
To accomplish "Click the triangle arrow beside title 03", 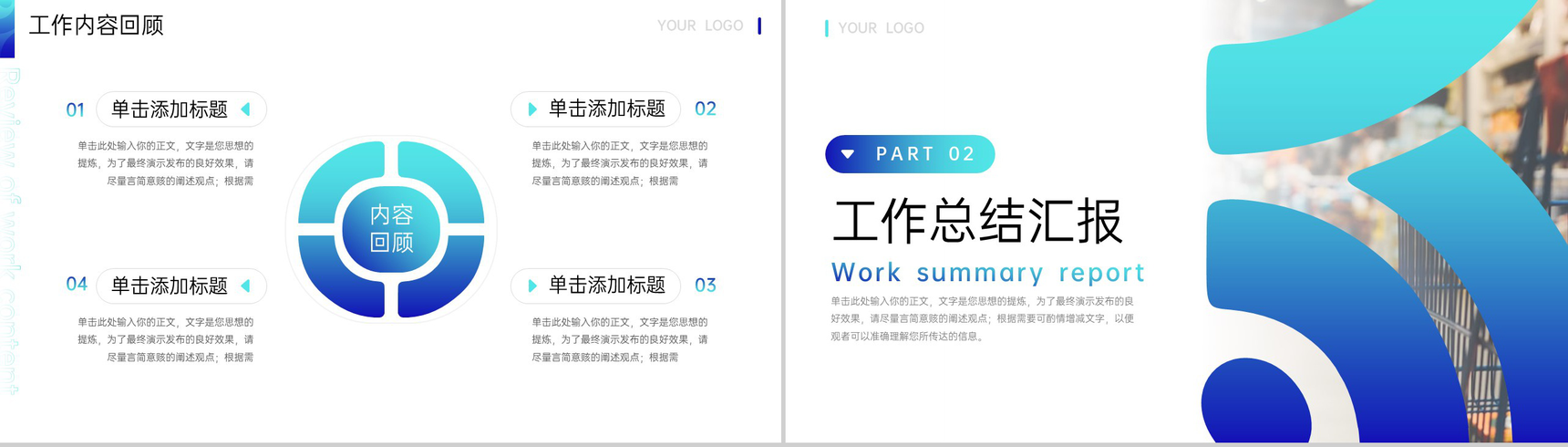I will (532, 286).
